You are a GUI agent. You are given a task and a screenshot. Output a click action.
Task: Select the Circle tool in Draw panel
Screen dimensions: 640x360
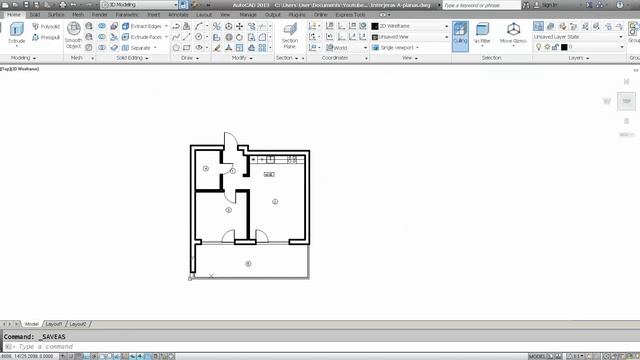pos(199,37)
